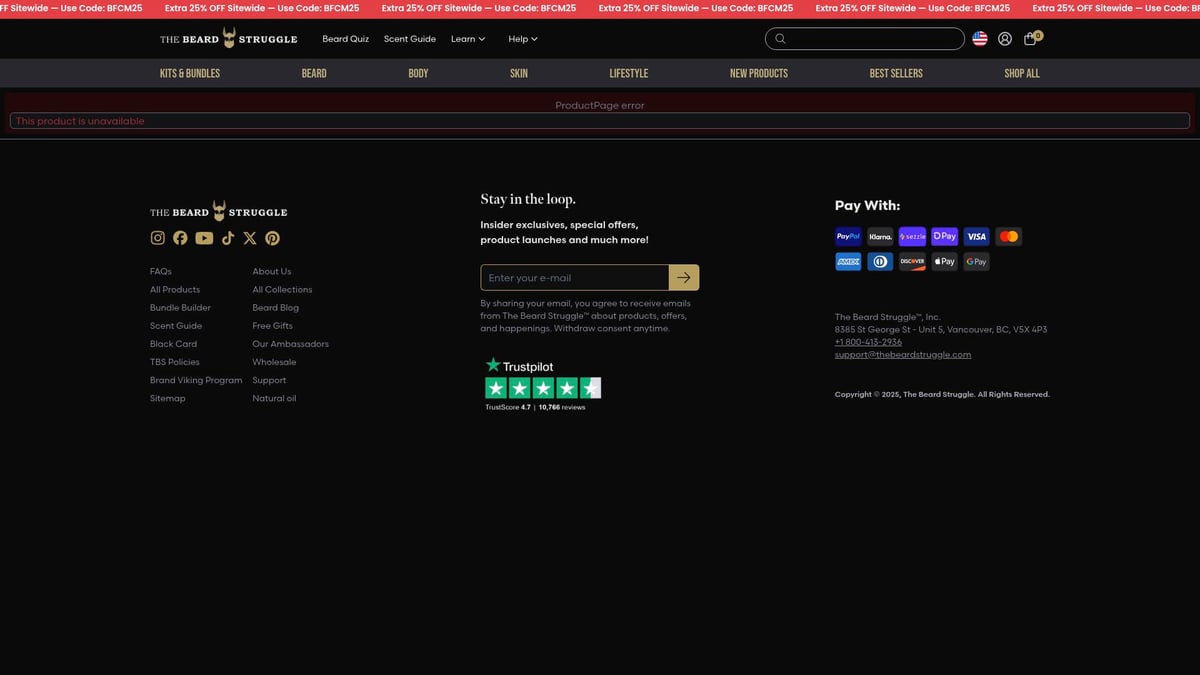Open the Pinterest icon in footer
The height and width of the screenshot is (675, 1200).
click(272, 238)
